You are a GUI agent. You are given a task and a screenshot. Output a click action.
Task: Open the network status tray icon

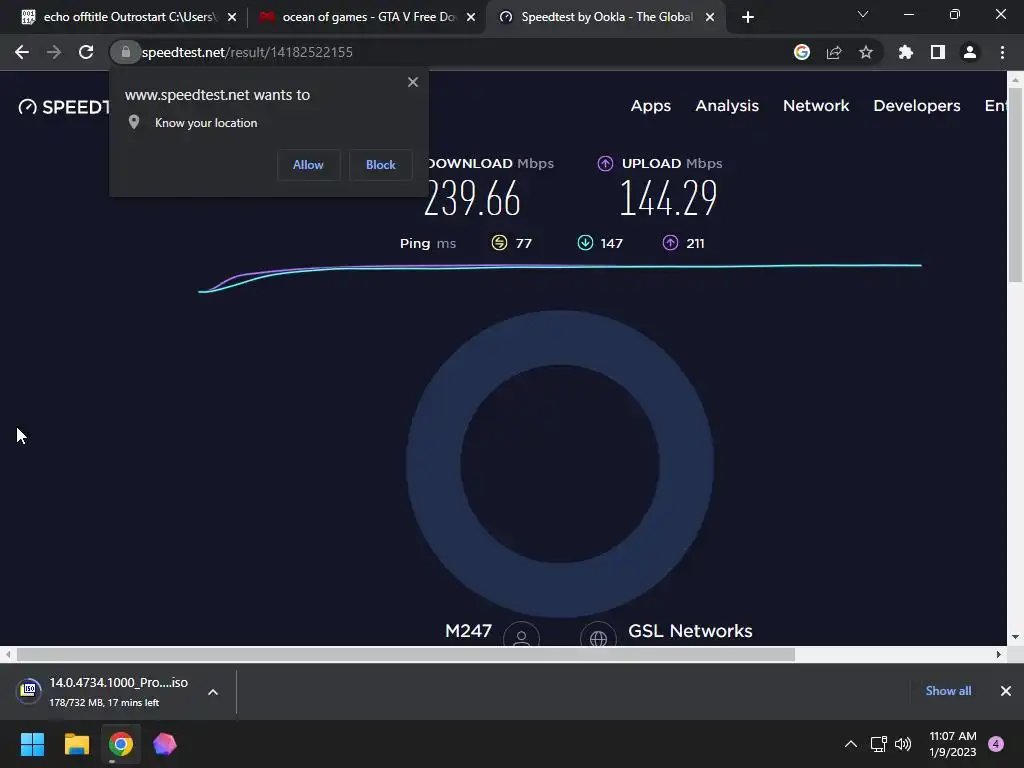(x=879, y=744)
